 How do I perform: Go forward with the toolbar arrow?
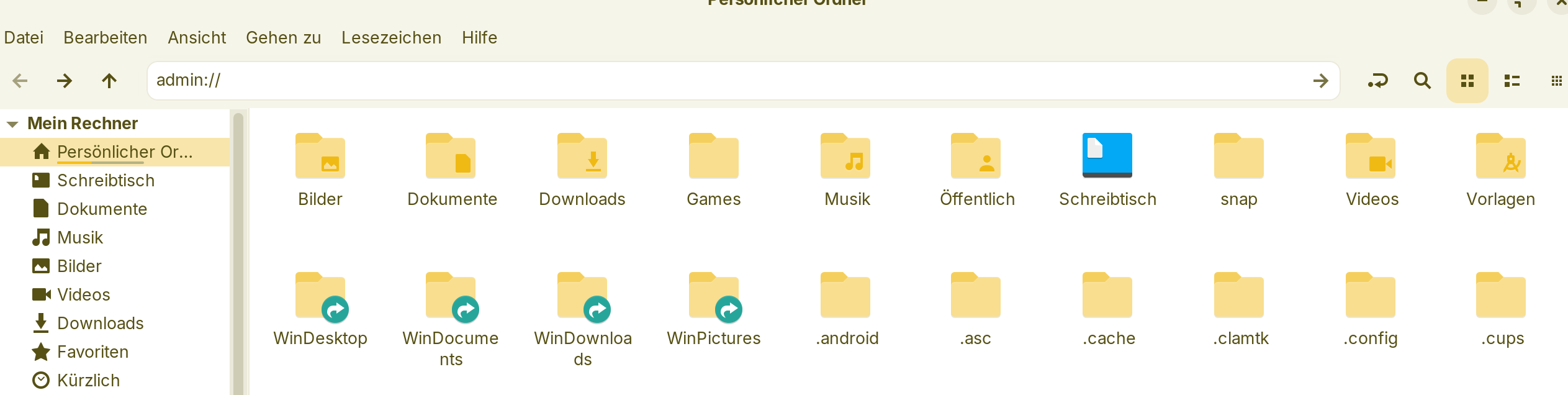click(65, 81)
